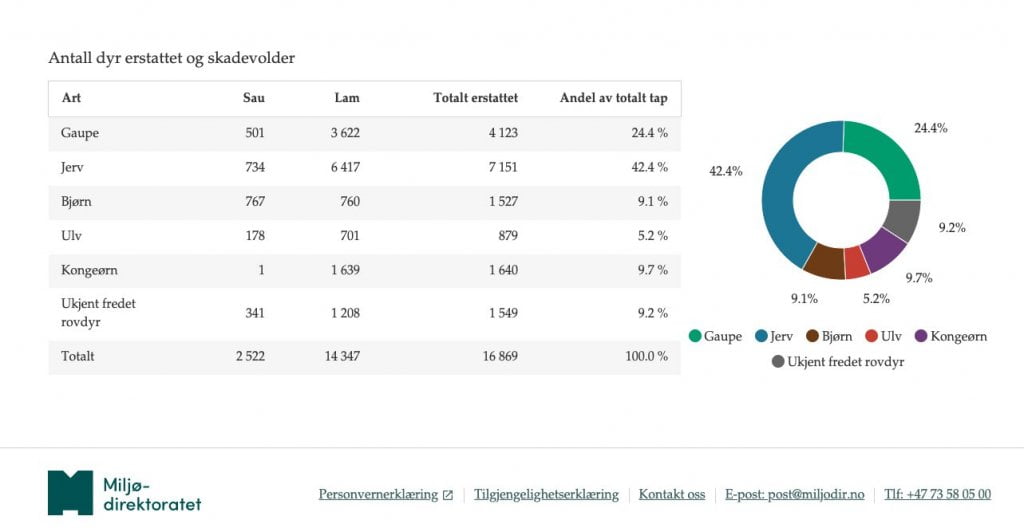Click the gray Ukjent fredet rovdyr legend dot

pyautogui.click(x=778, y=361)
